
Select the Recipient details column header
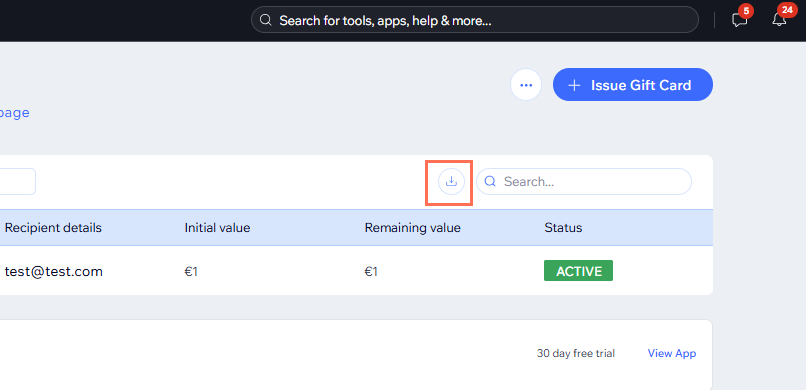[53, 228]
